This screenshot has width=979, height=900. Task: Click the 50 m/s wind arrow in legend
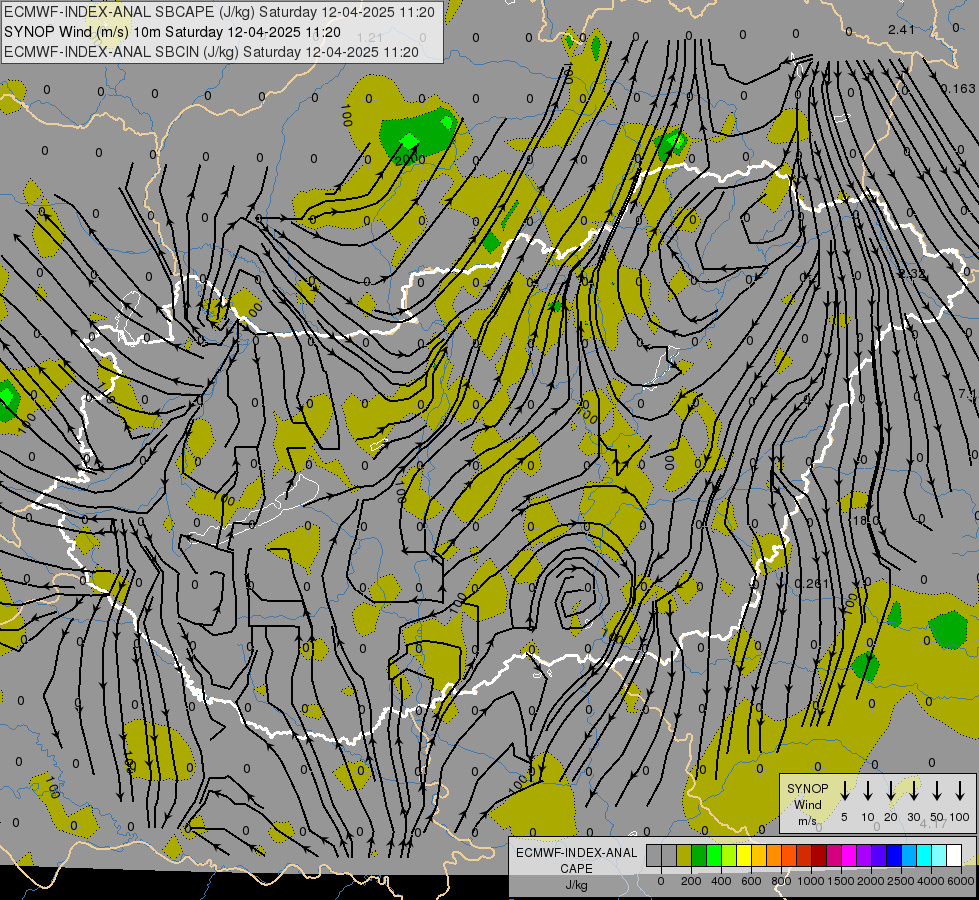tap(937, 791)
